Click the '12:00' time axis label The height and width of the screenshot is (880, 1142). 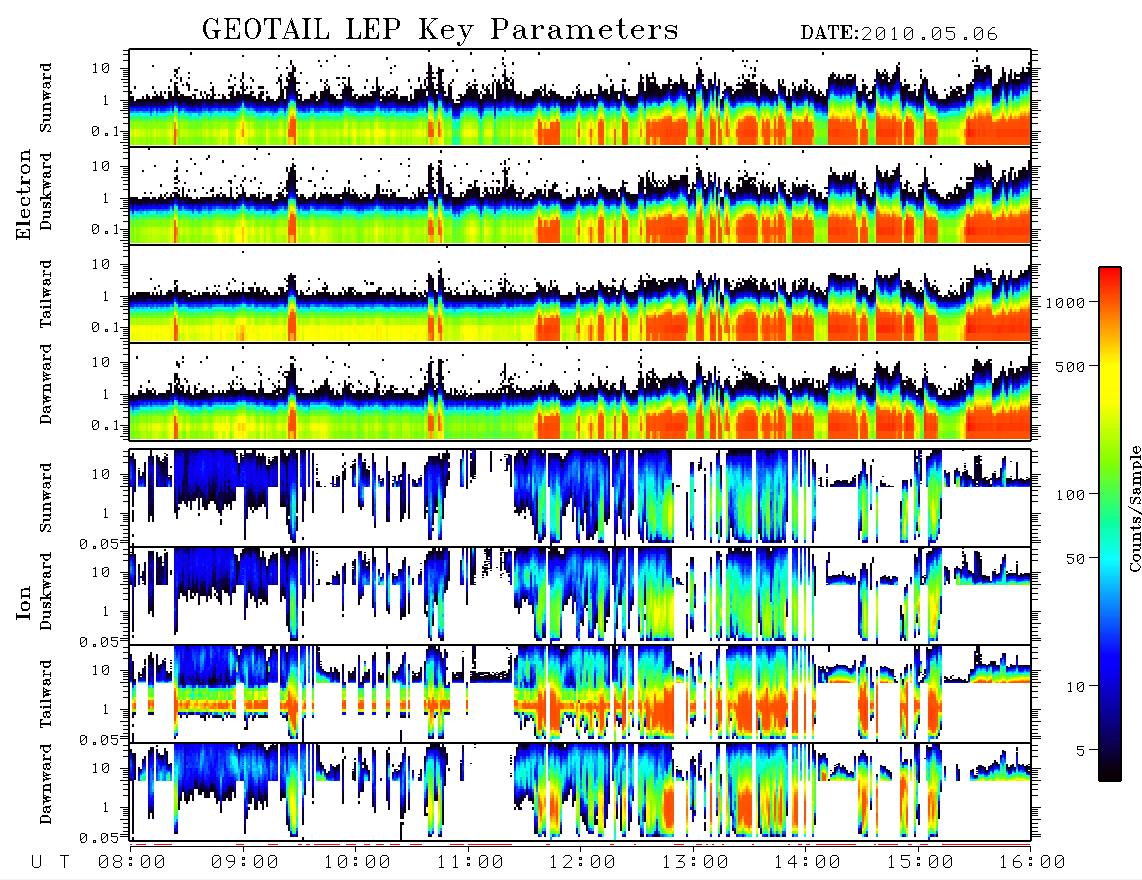tap(582, 862)
